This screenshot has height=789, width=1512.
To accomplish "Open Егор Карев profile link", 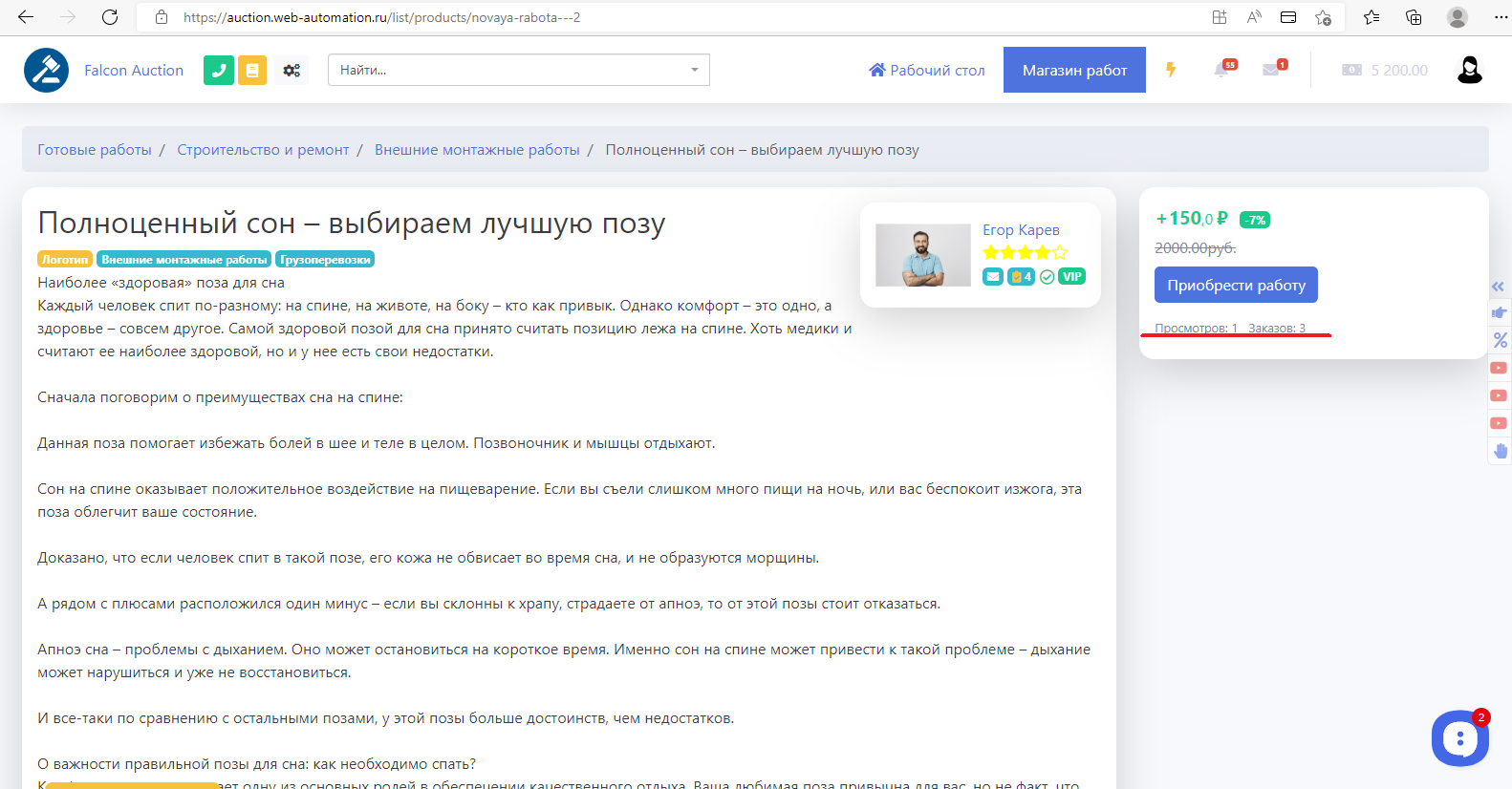I will coord(1021,230).
